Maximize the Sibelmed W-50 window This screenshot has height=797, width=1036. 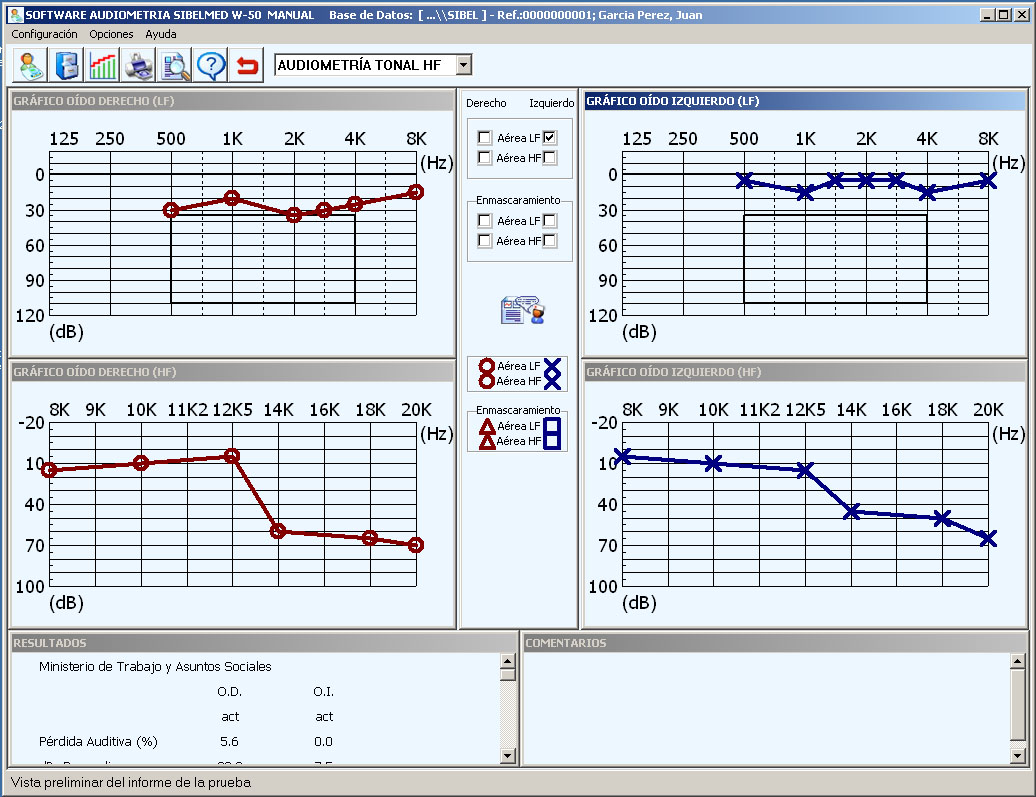click(x=1004, y=15)
